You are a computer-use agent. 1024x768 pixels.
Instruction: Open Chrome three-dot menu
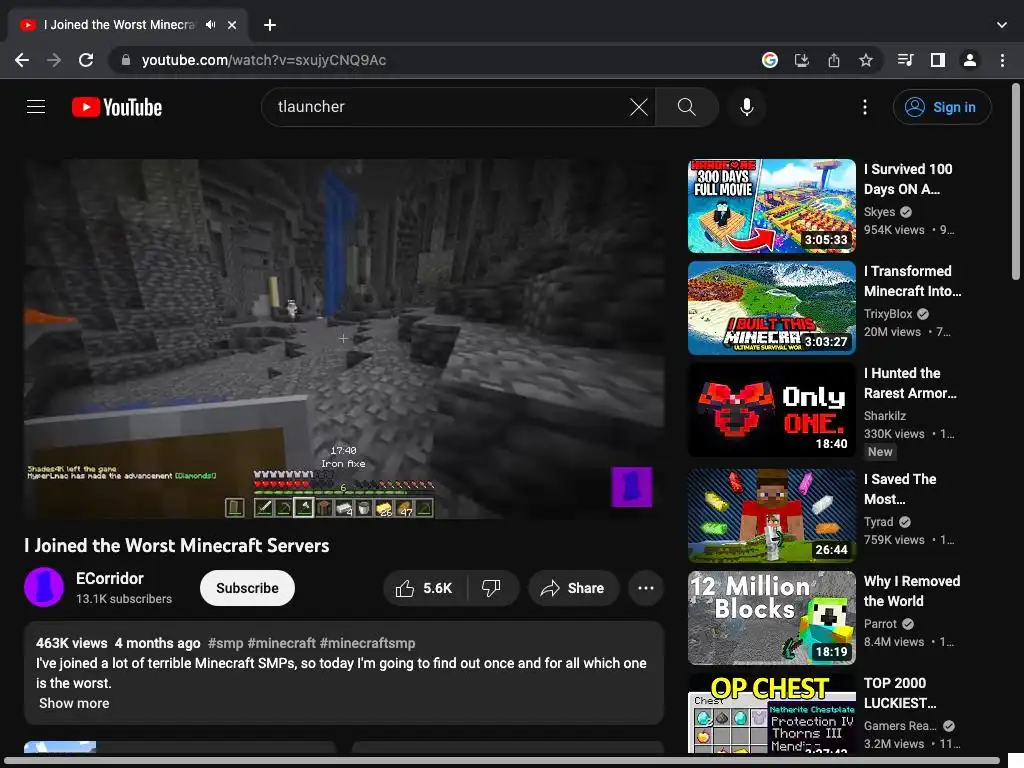pyautogui.click(x=1002, y=60)
